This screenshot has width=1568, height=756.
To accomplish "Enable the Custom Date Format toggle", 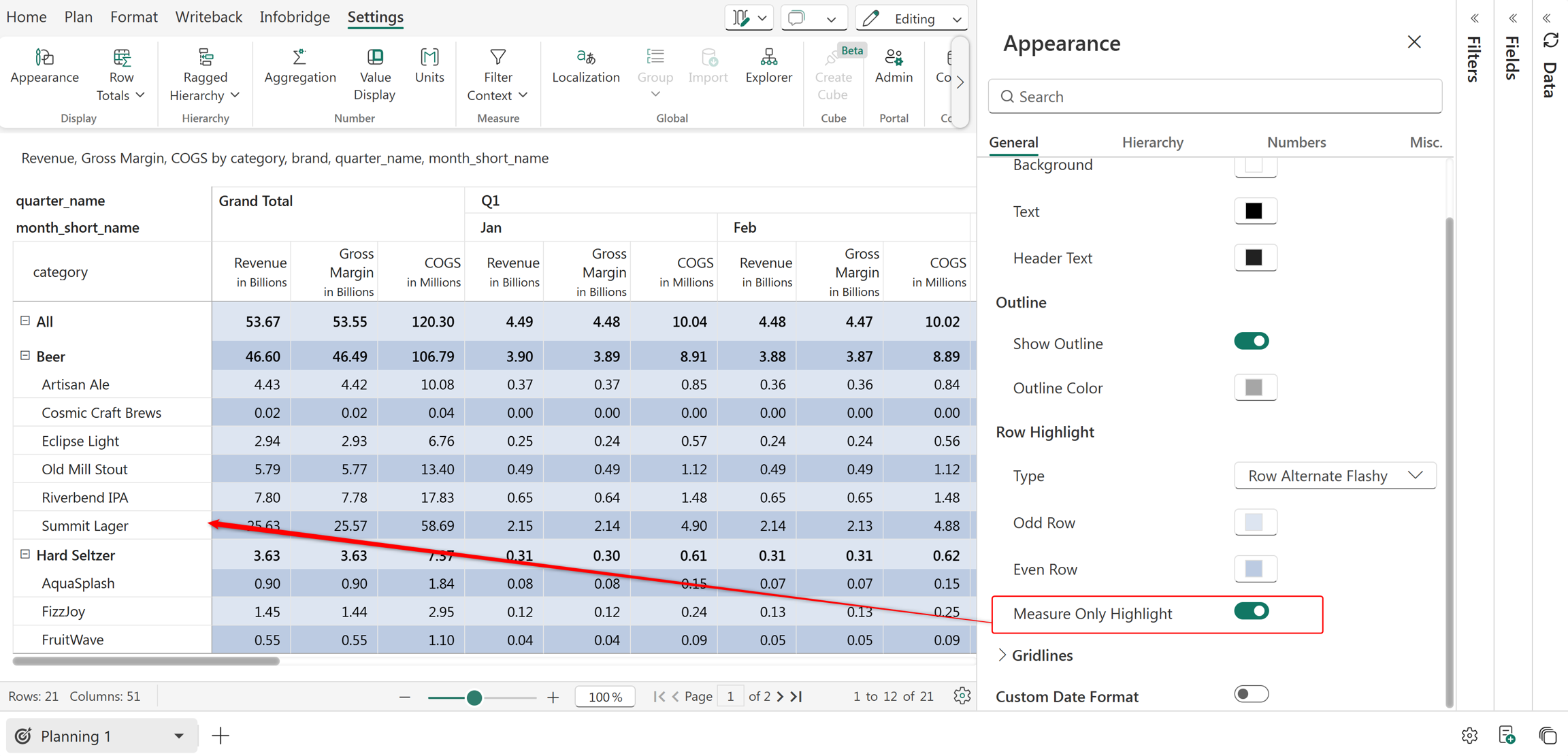I will [1251, 695].
